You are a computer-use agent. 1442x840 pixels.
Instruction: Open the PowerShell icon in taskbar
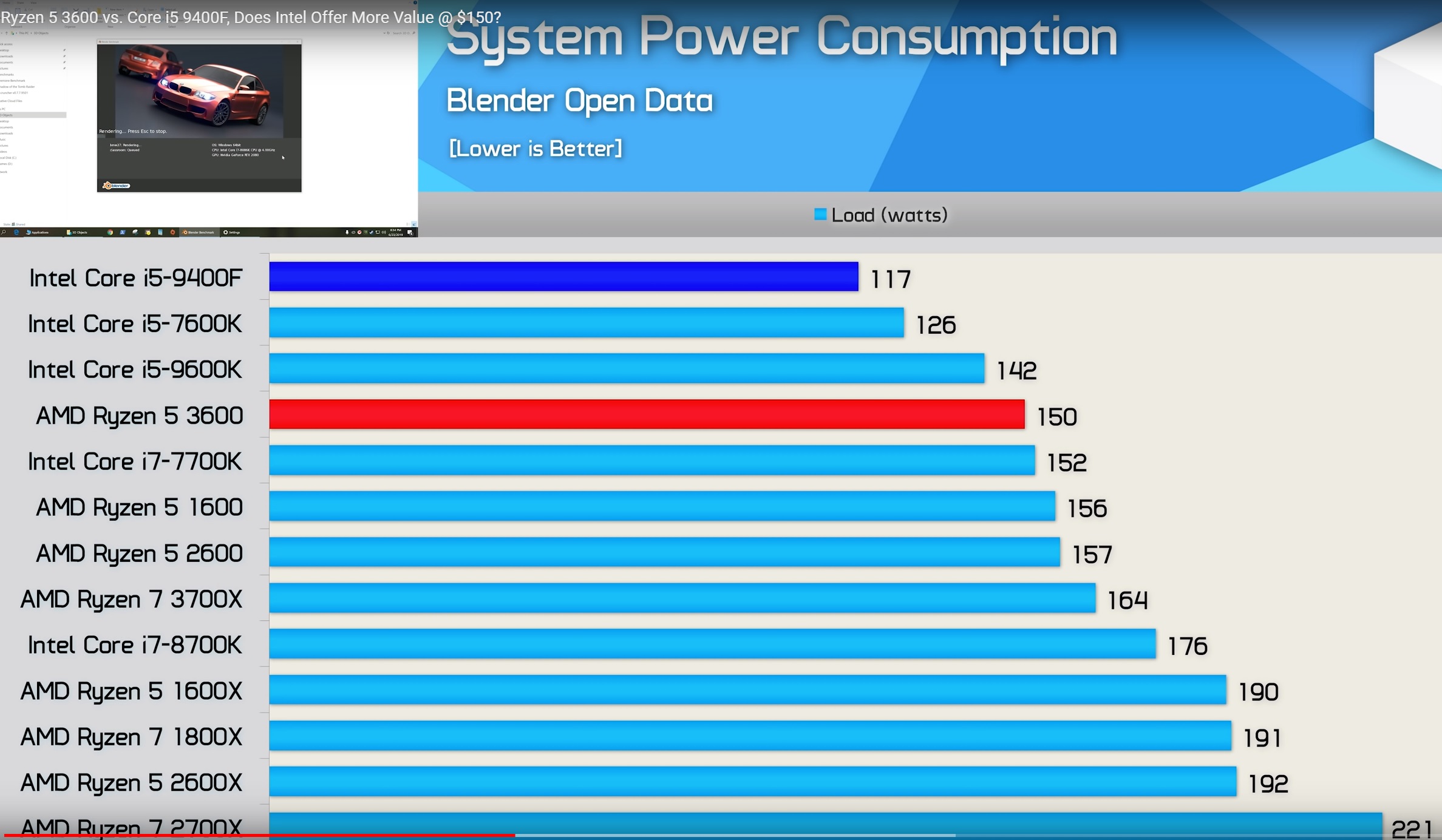(123, 232)
